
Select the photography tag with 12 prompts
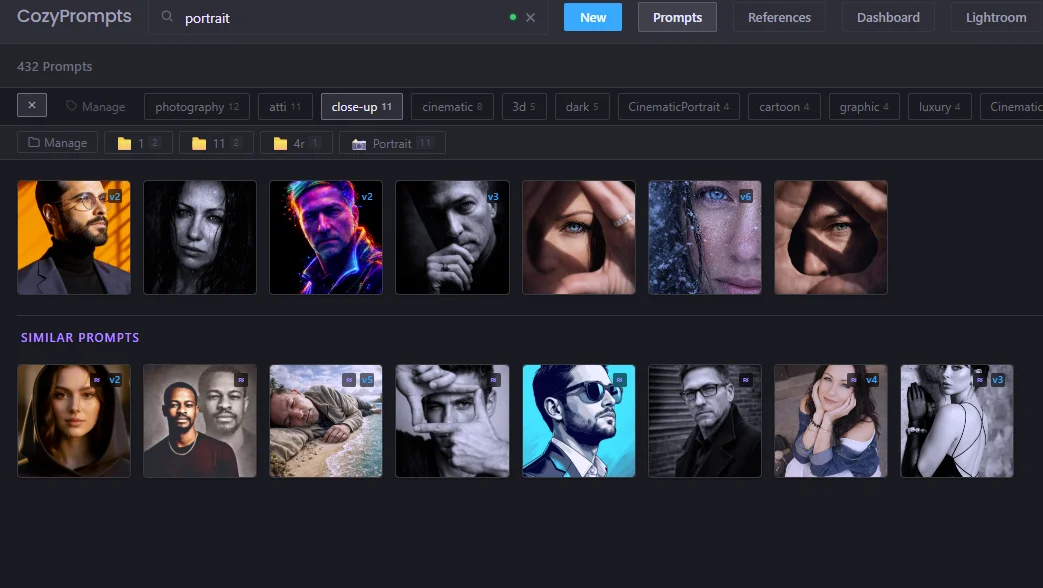click(x=196, y=106)
